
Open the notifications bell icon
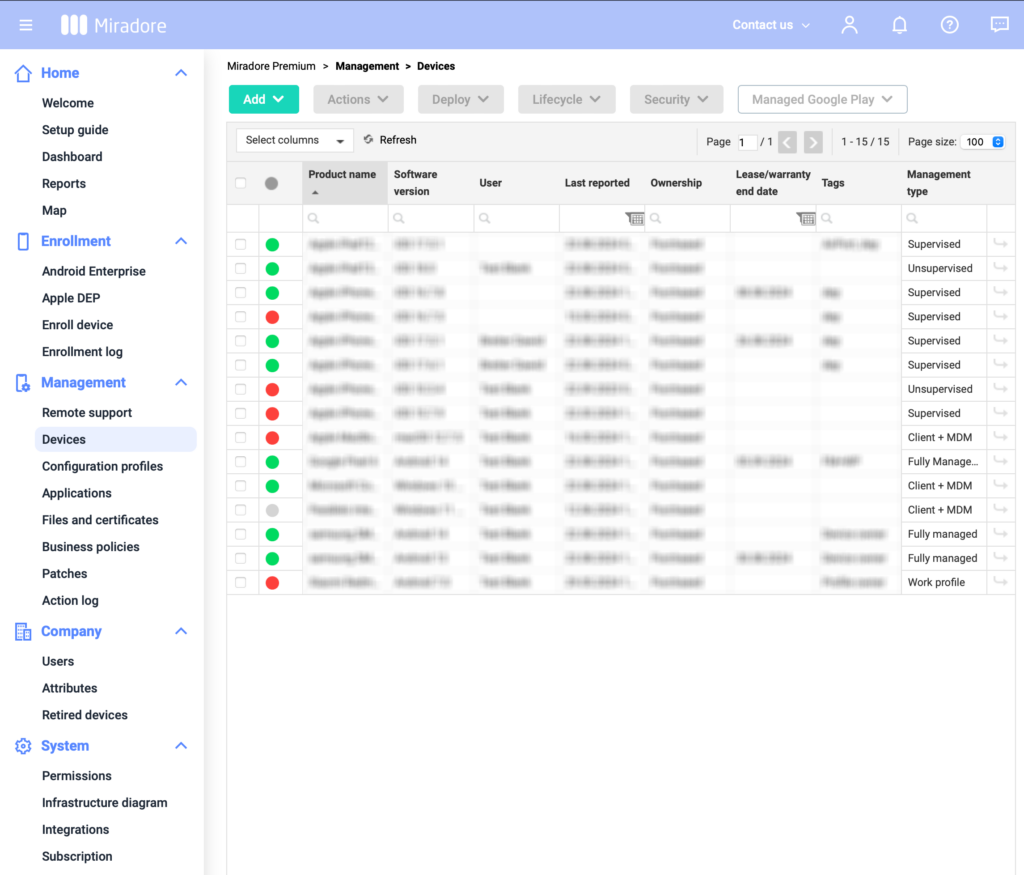point(899,25)
